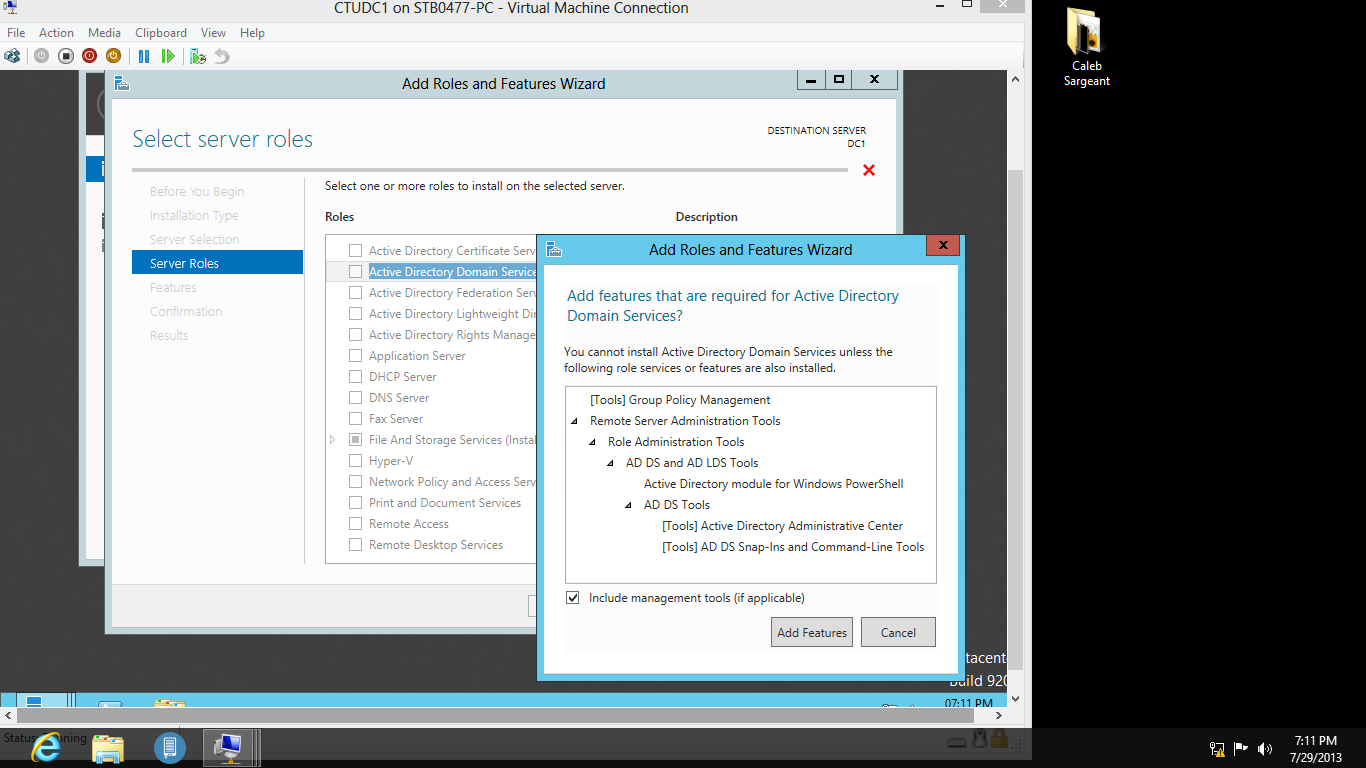Cancel the add features dialog

click(898, 632)
